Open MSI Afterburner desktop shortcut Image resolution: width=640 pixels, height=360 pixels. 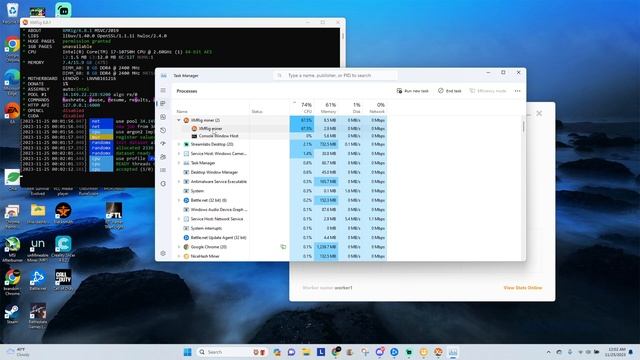[12, 249]
